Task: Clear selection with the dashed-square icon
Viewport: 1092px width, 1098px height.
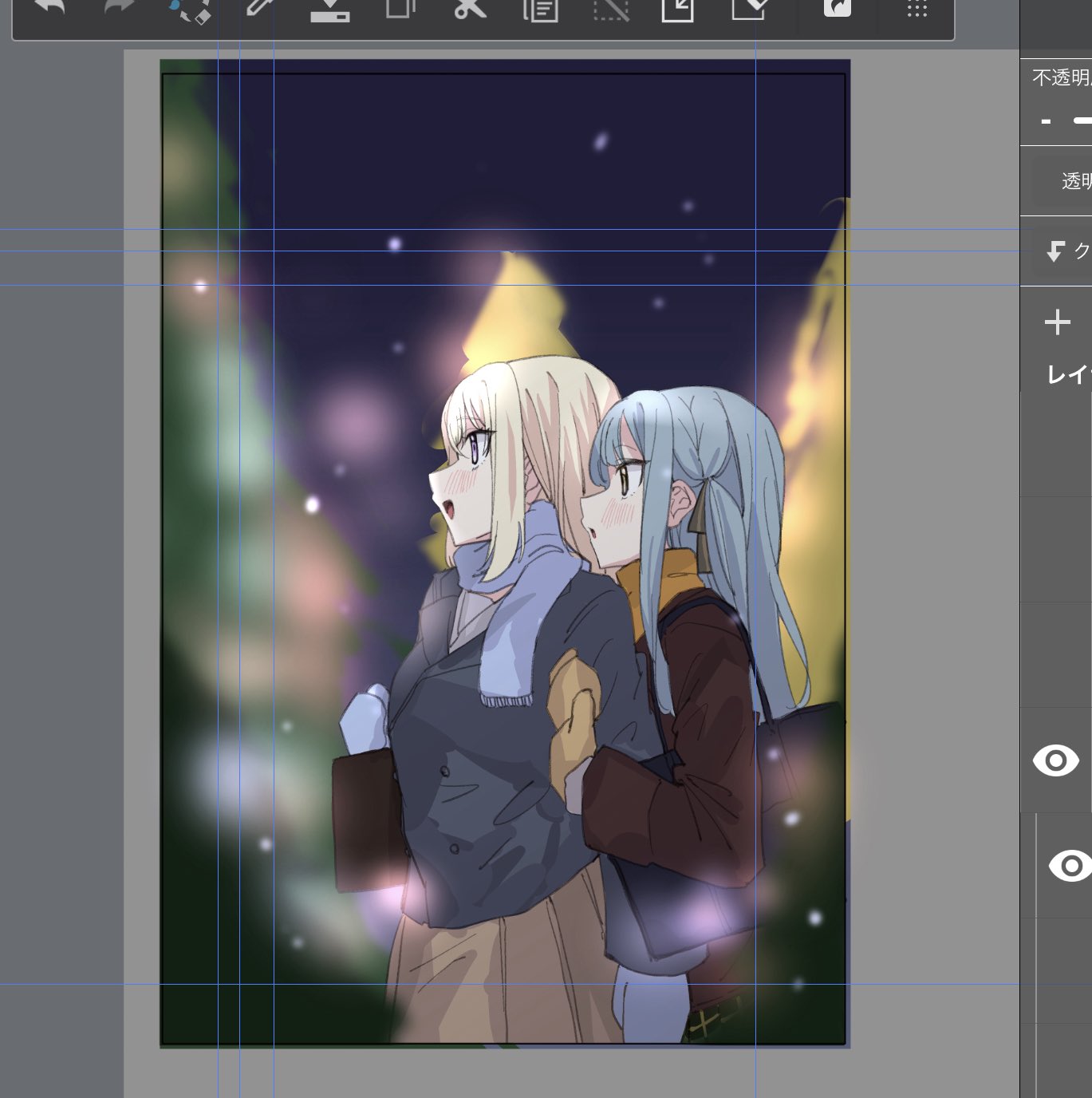Action: [611, 10]
